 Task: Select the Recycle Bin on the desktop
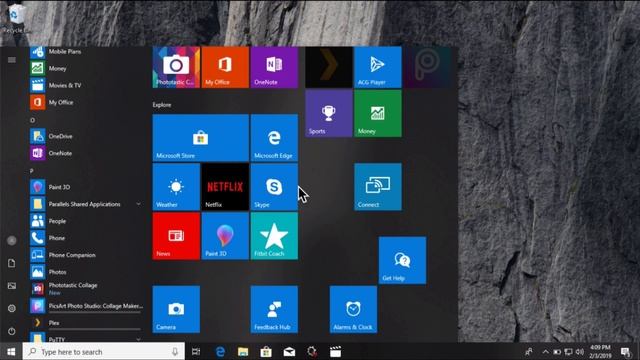[16, 18]
